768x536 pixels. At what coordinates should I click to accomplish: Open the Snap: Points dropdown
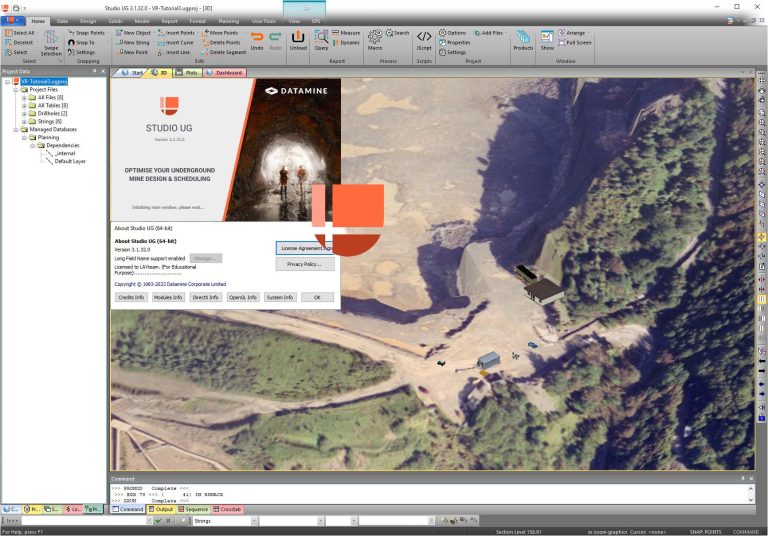tap(88, 33)
